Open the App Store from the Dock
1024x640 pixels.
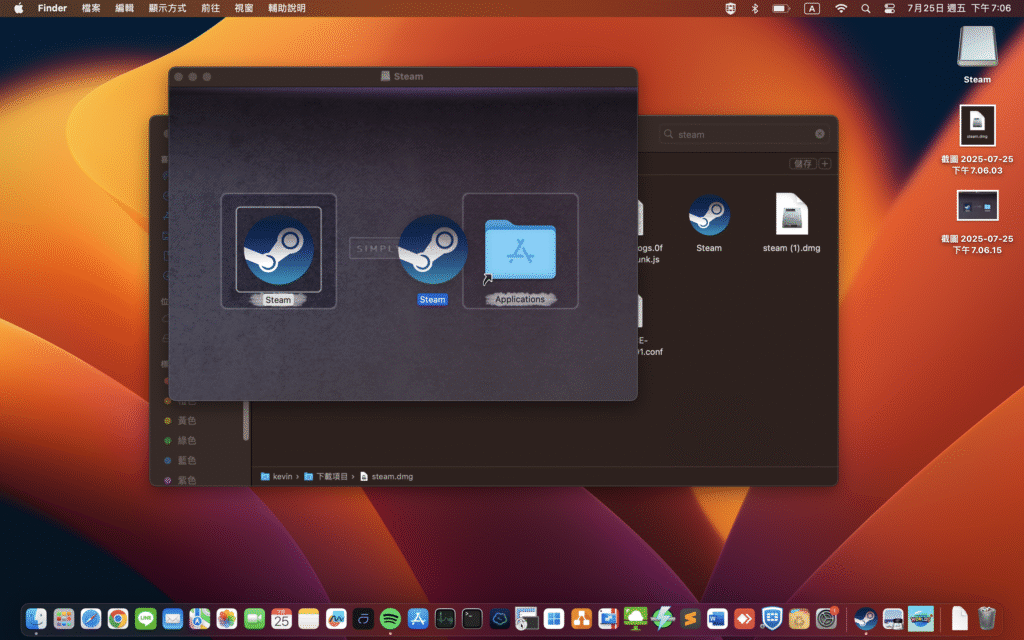coord(418,619)
